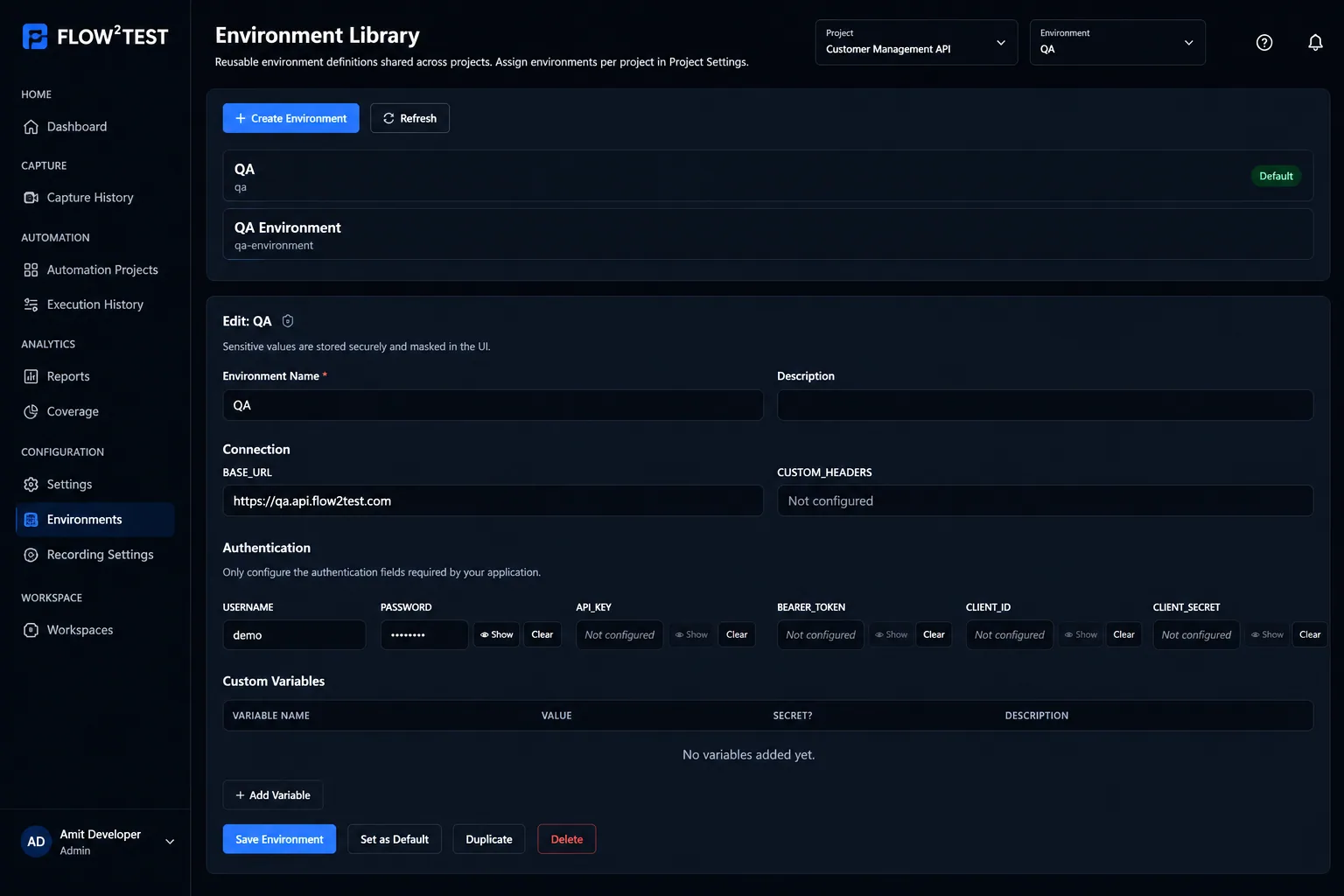
Task: Open Reports page
Action: [x=68, y=376]
